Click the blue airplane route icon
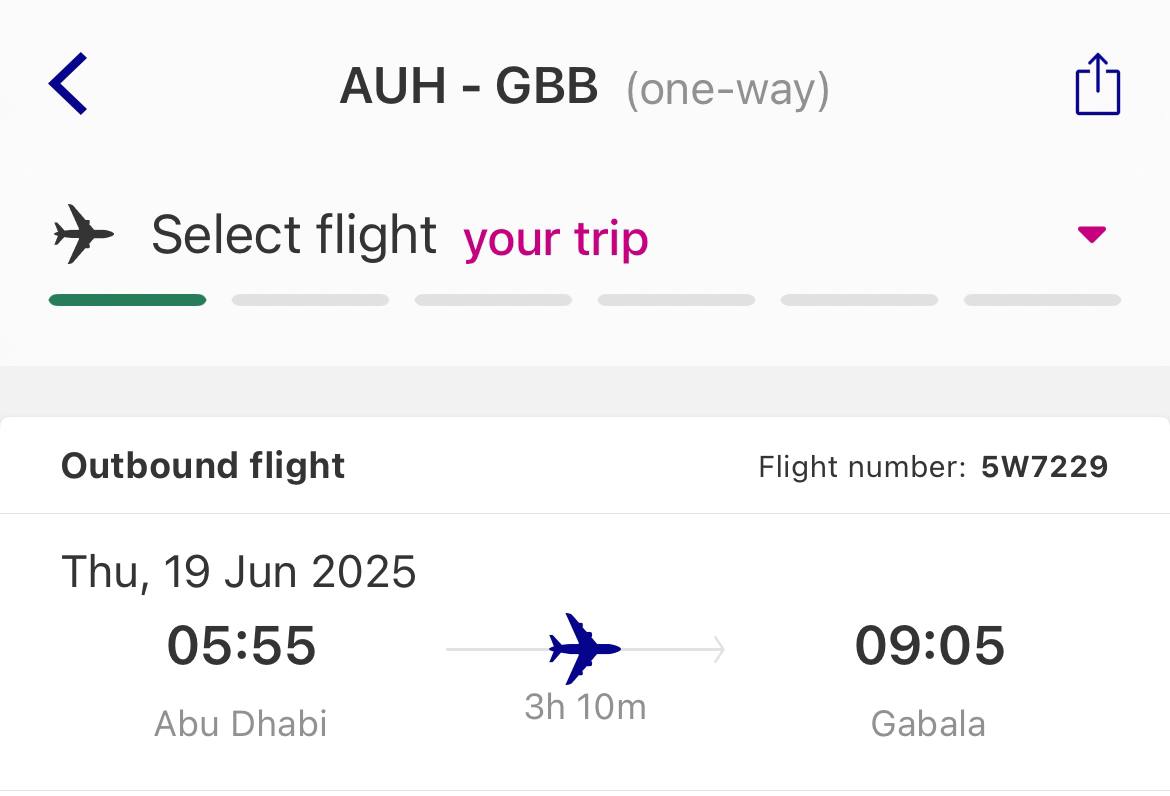 coord(585,648)
